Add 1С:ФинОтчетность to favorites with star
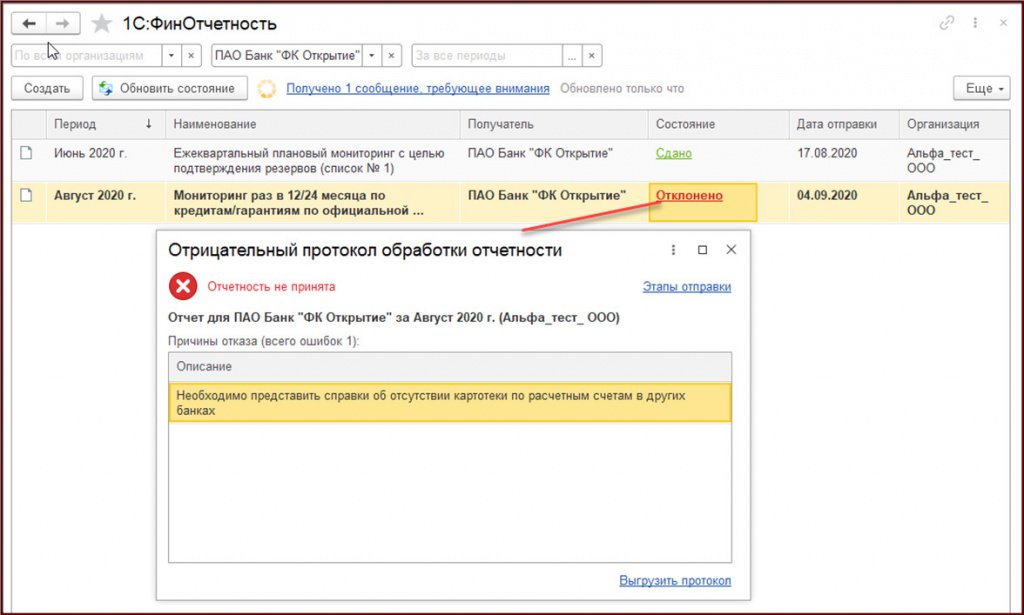The height and width of the screenshot is (615, 1024). [x=101, y=23]
